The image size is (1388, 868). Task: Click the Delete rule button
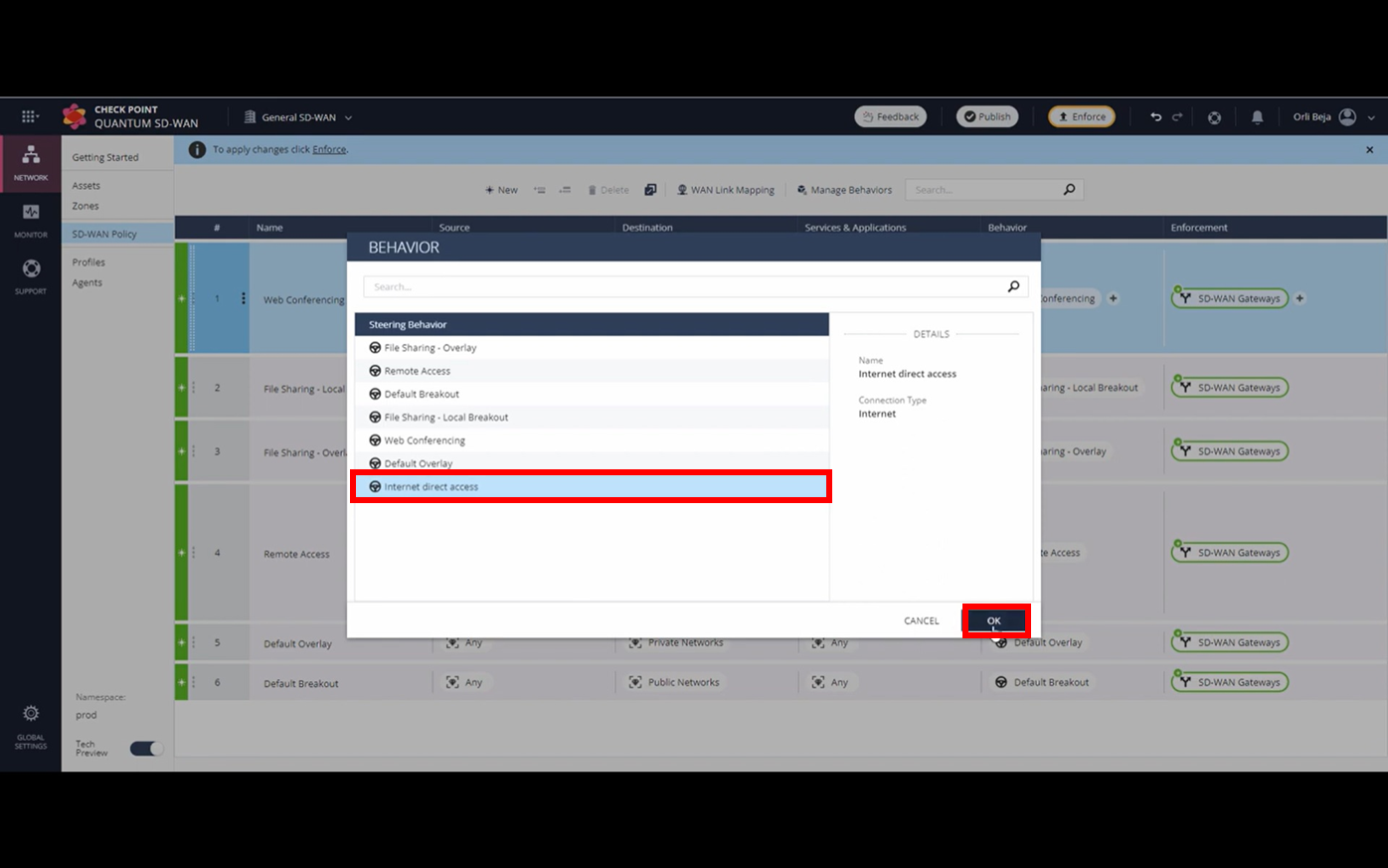click(x=608, y=190)
